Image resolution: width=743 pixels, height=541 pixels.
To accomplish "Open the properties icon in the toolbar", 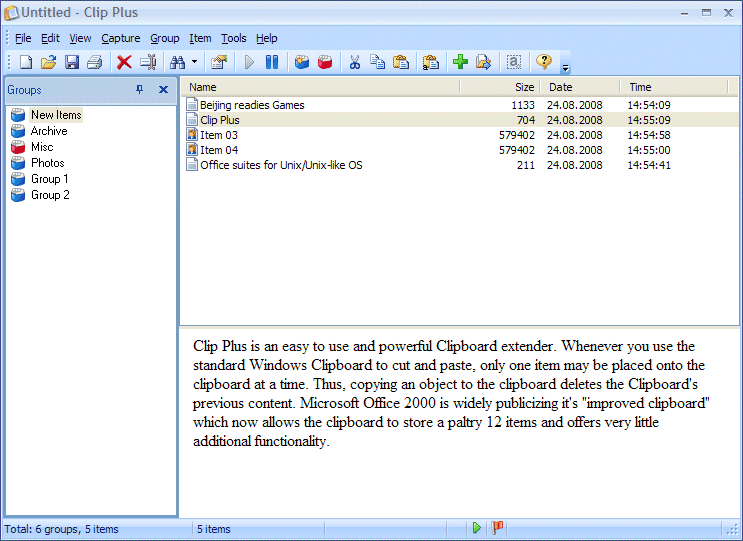I will click(219, 62).
